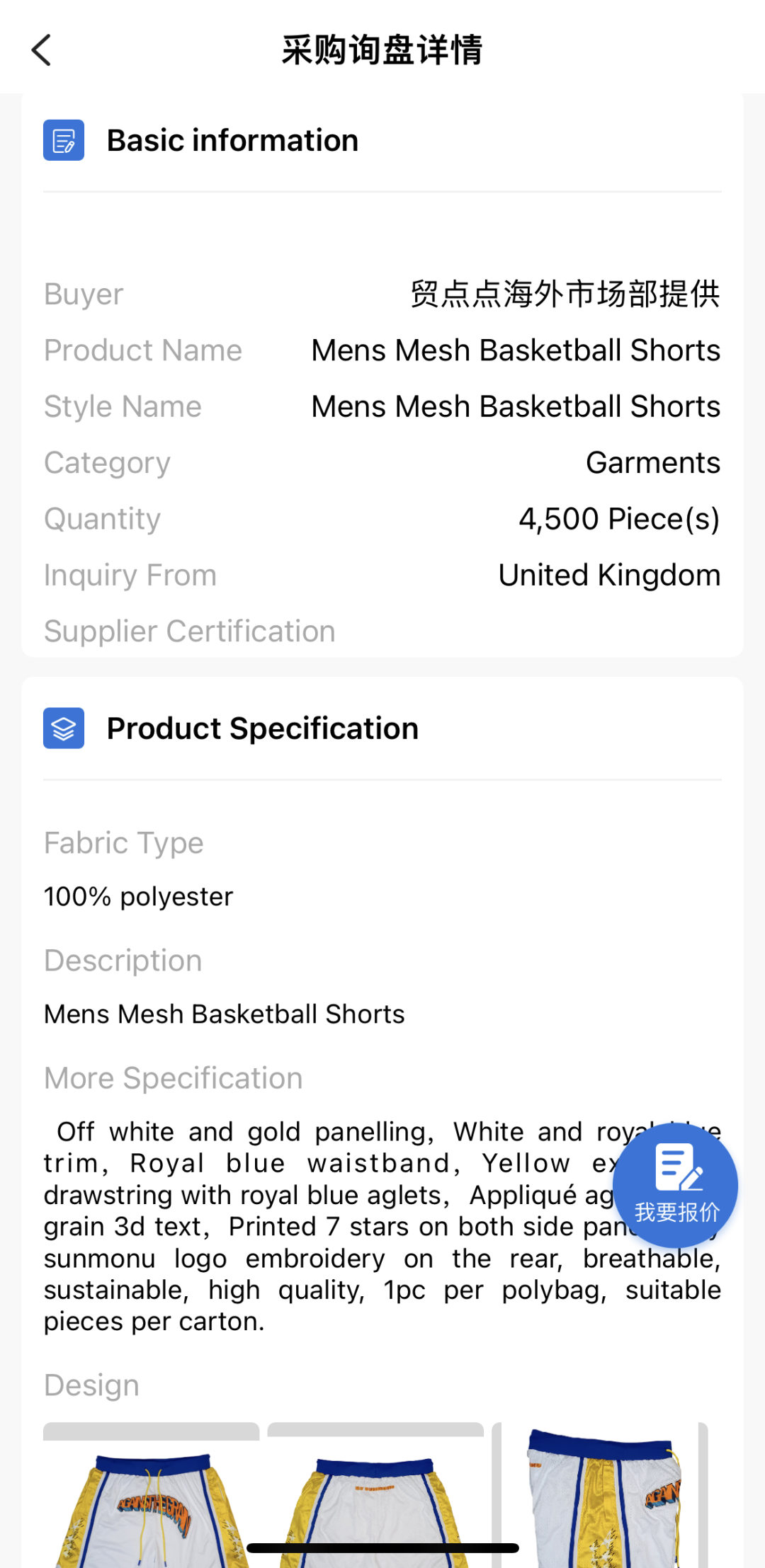Tap the Product Specification heading
The image size is (765, 1568).
click(262, 728)
